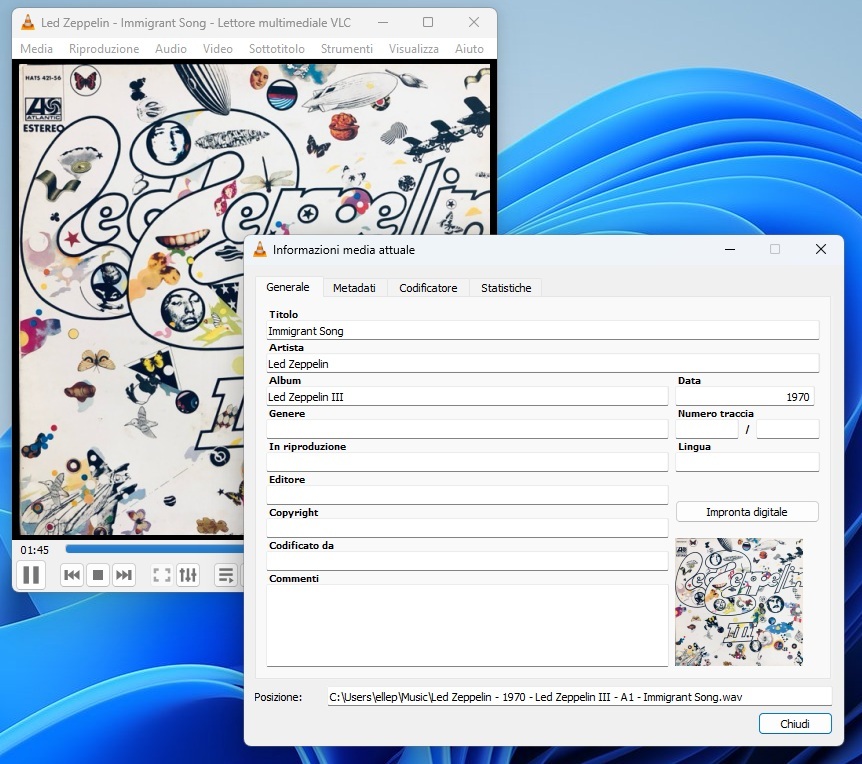Switch to the Codificatore tab
Image resolution: width=862 pixels, height=764 pixels.
(428, 288)
